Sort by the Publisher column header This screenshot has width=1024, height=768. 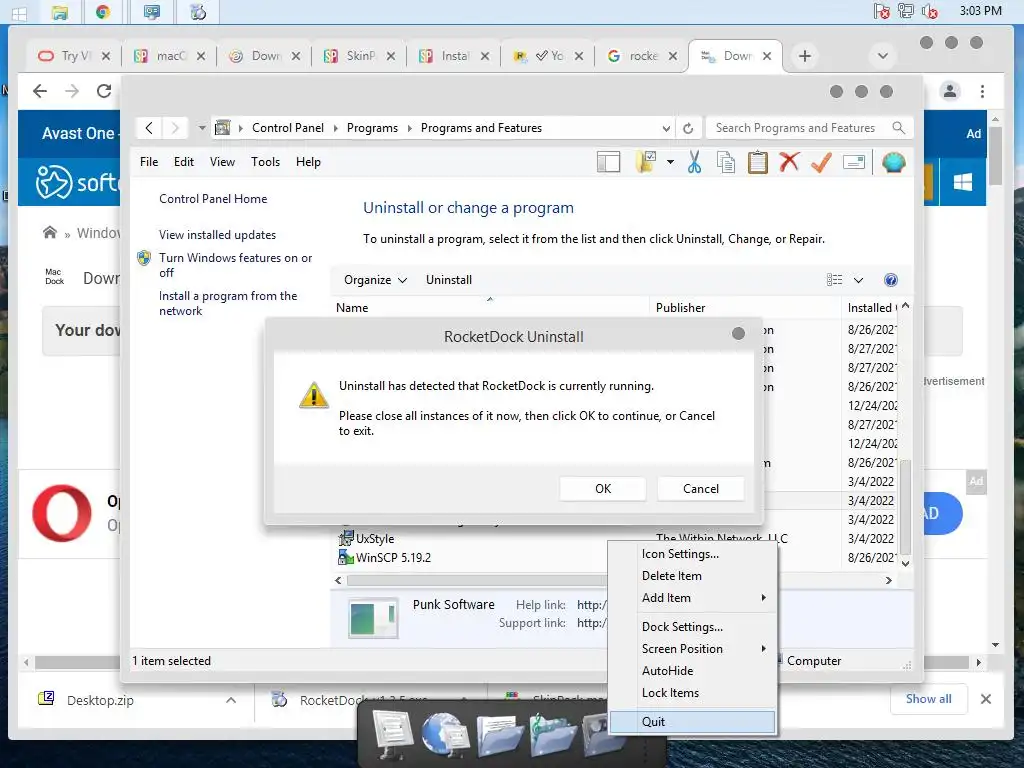(744, 308)
